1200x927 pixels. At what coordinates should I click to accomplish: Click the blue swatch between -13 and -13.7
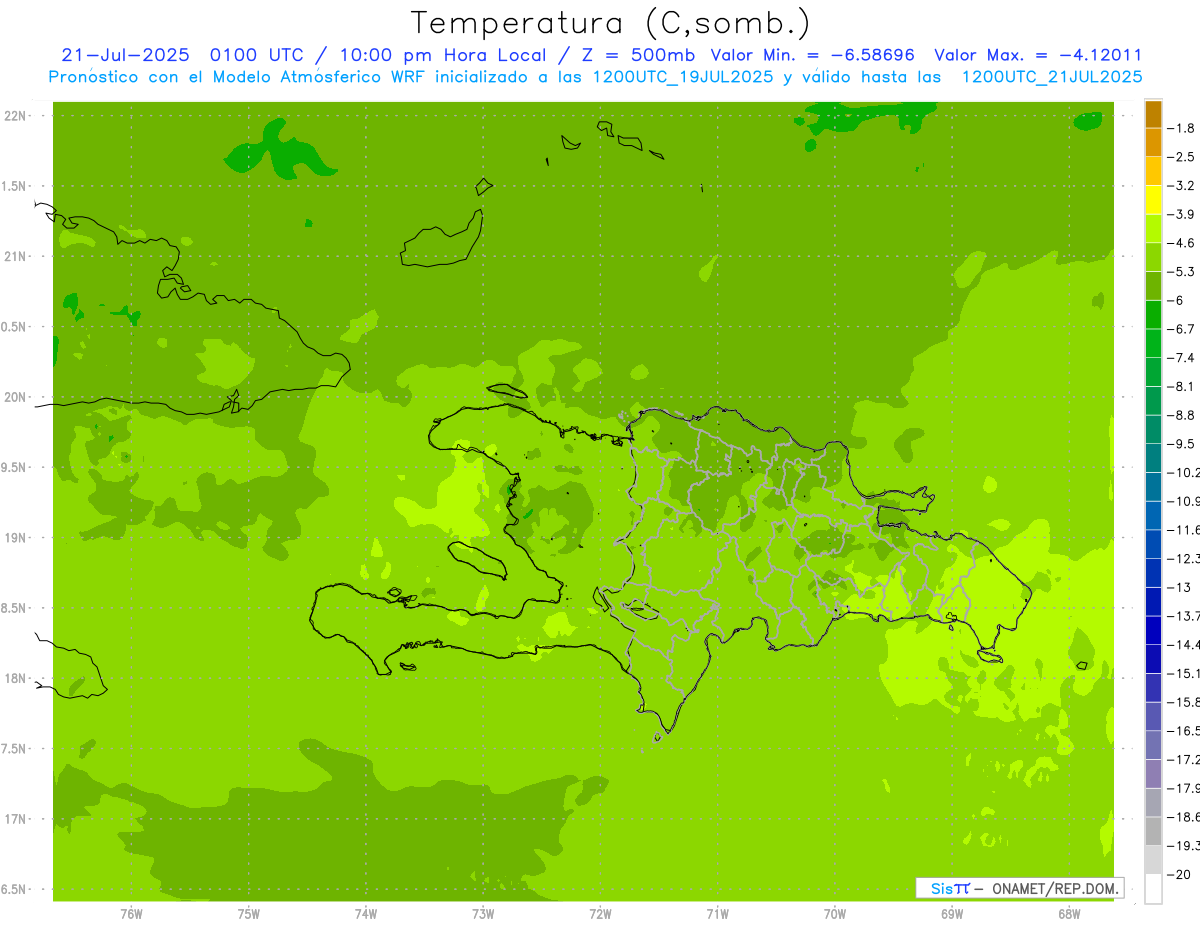click(1153, 601)
